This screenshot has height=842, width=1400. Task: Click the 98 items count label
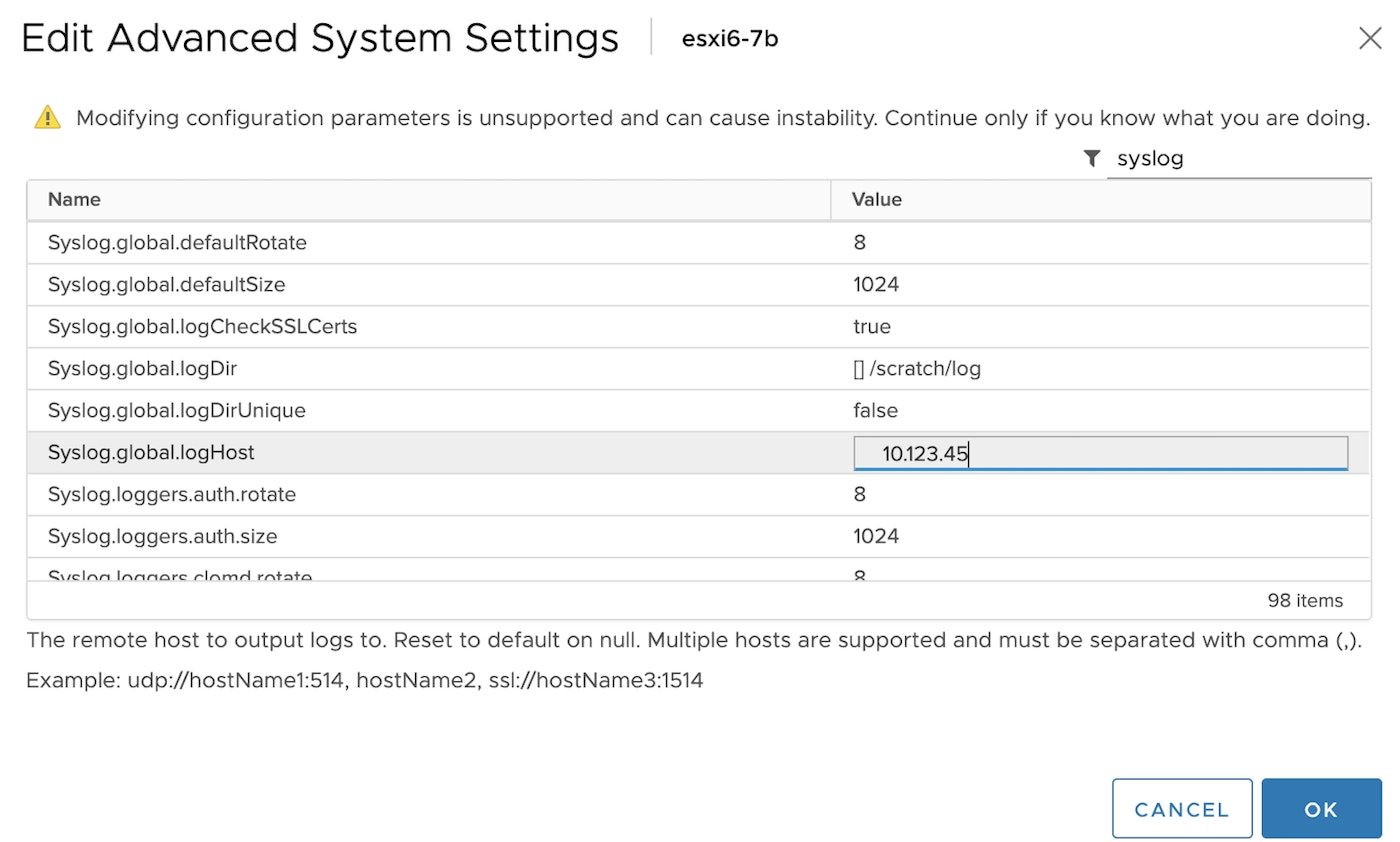(x=1305, y=600)
